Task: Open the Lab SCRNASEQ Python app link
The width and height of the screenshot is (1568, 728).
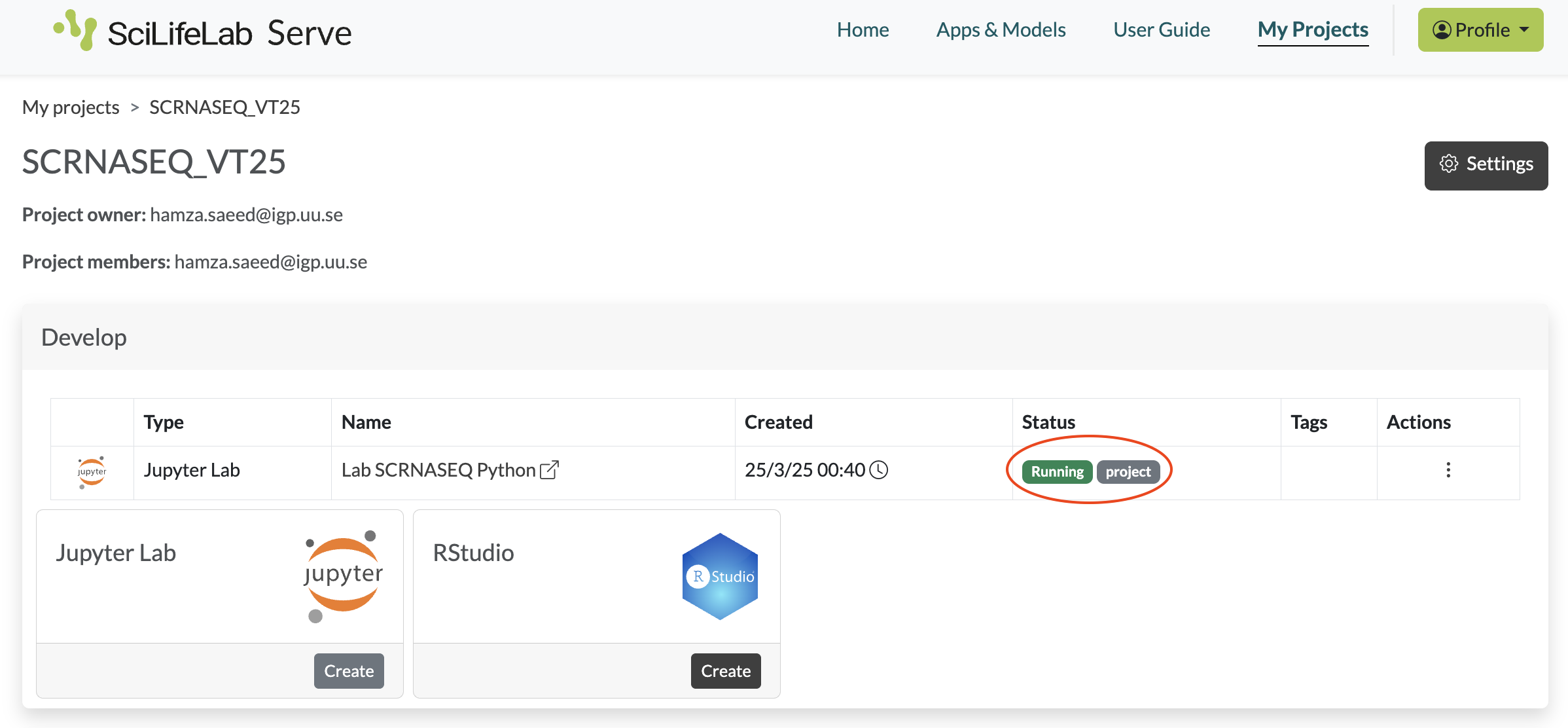Action: [438, 470]
